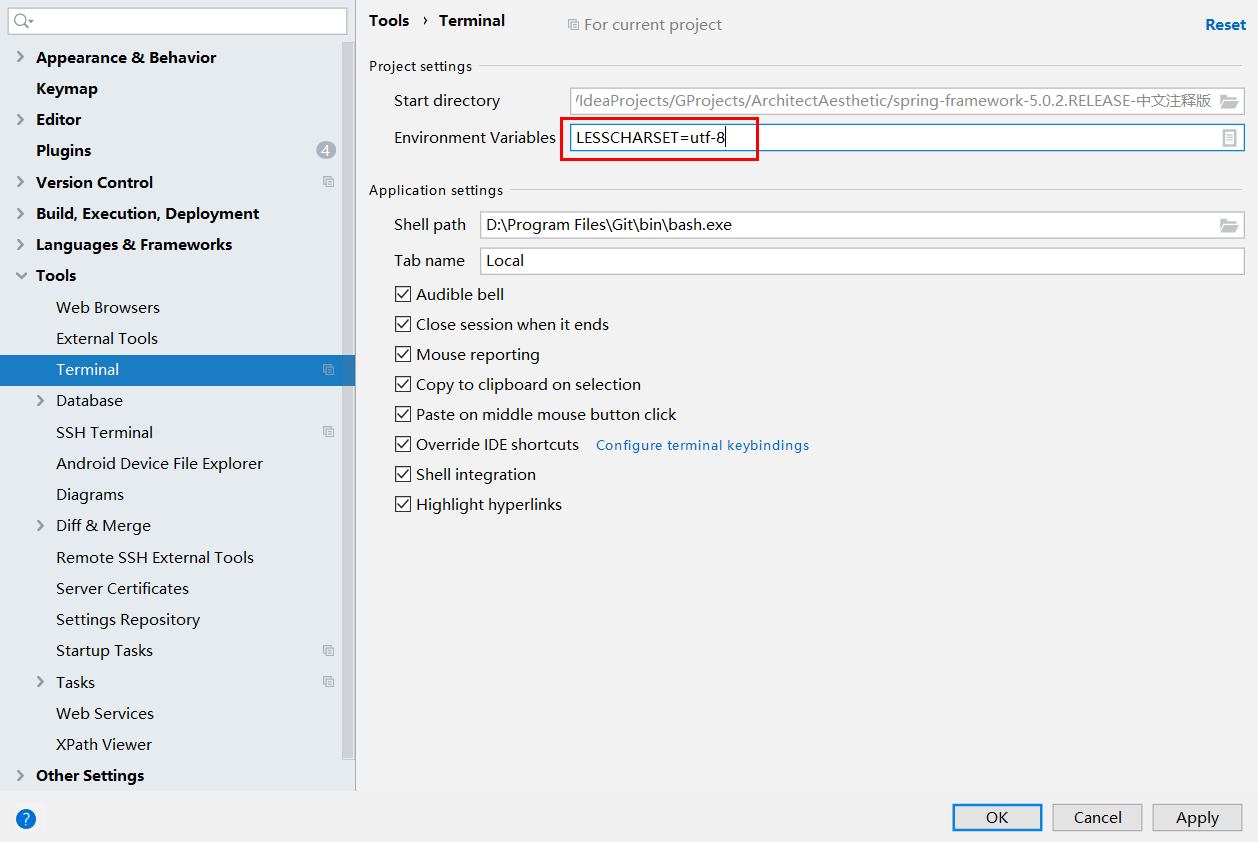Expand the Appearance & Behavior section
1258x842 pixels.
(21, 58)
